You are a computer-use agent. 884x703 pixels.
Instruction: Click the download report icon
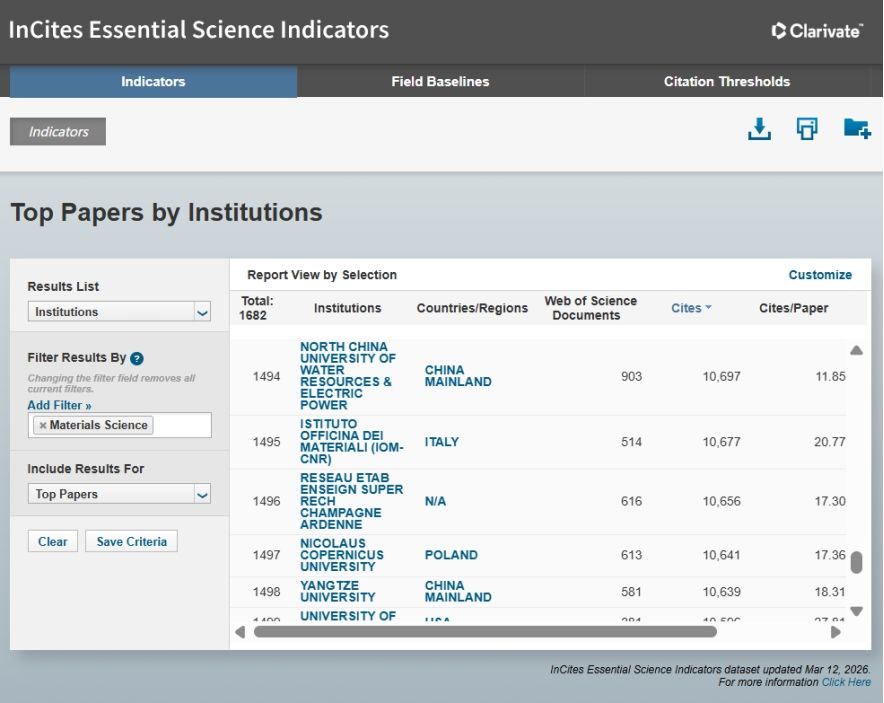[x=759, y=129]
